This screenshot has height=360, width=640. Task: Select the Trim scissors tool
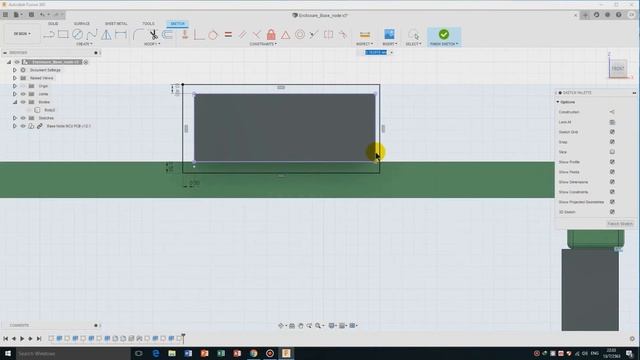153,35
